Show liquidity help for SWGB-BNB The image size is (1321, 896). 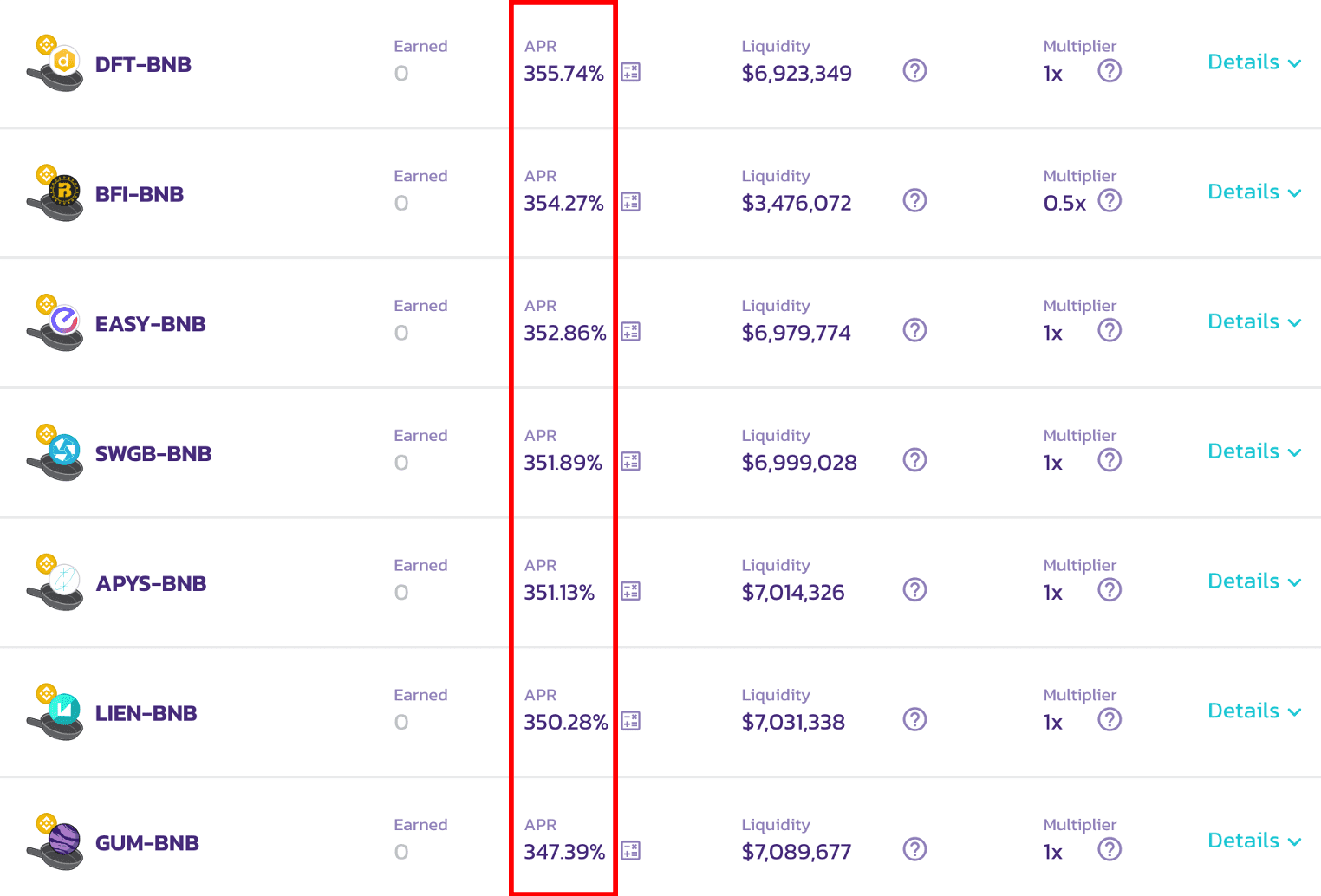coord(914,460)
